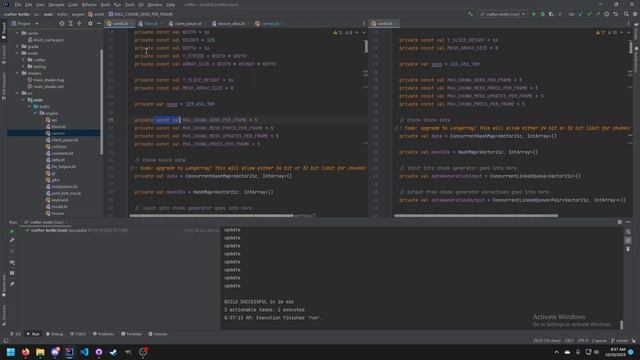Open the run configuration dropdown

point(502,14)
